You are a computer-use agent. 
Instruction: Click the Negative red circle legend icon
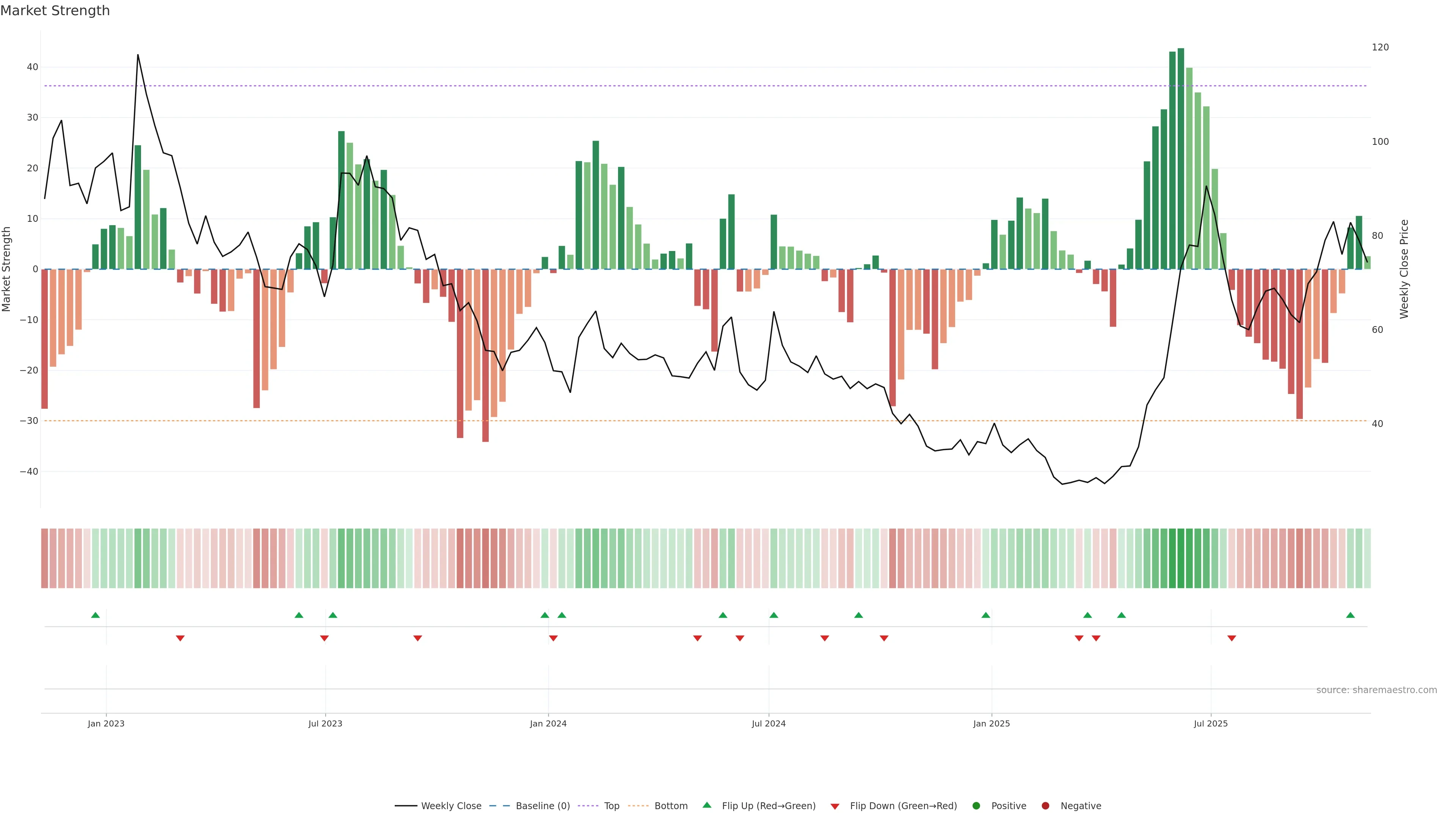[1045, 806]
